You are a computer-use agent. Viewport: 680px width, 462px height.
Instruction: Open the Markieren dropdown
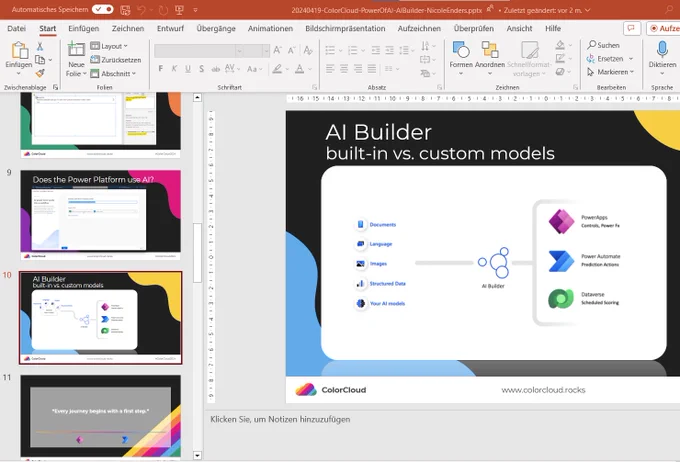pos(611,72)
